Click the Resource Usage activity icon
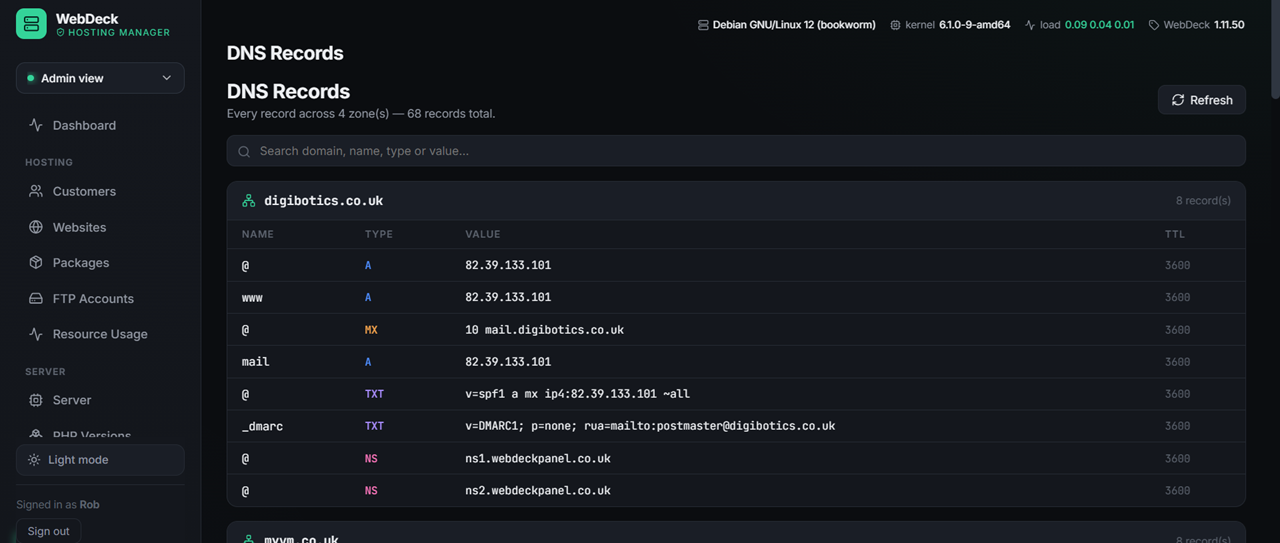Screen dimensions: 1280x543 point(36,334)
